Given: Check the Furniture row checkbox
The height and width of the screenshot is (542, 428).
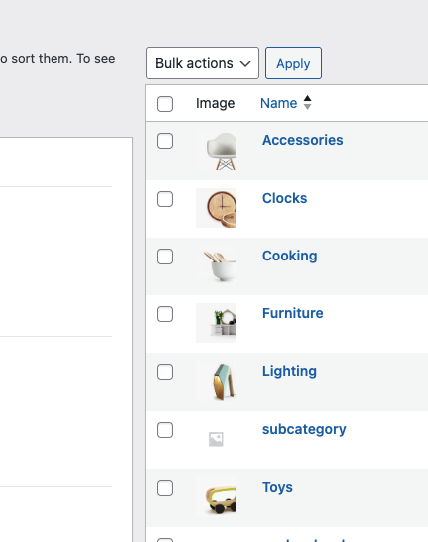Looking at the screenshot, I should point(165,314).
